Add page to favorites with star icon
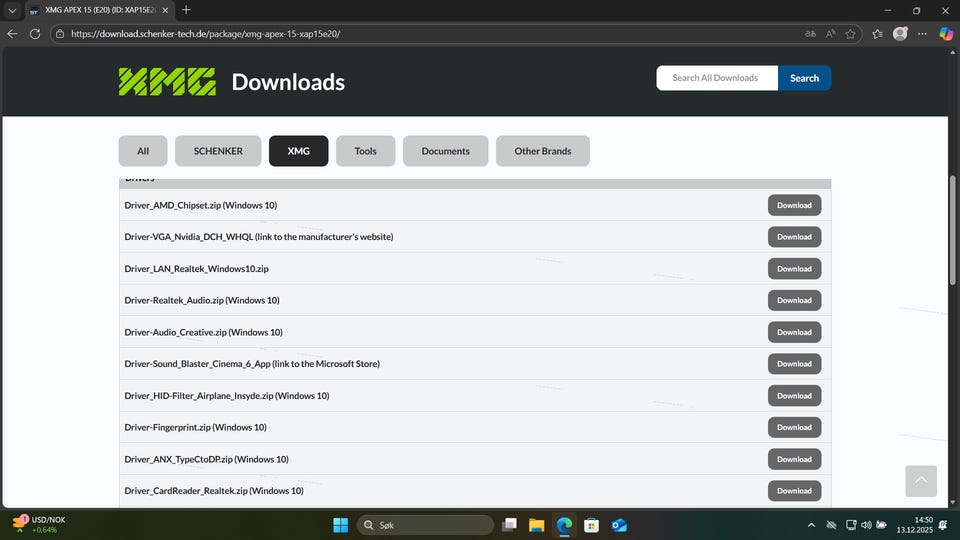Screen dimensions: 960x540 click(850, 34)
